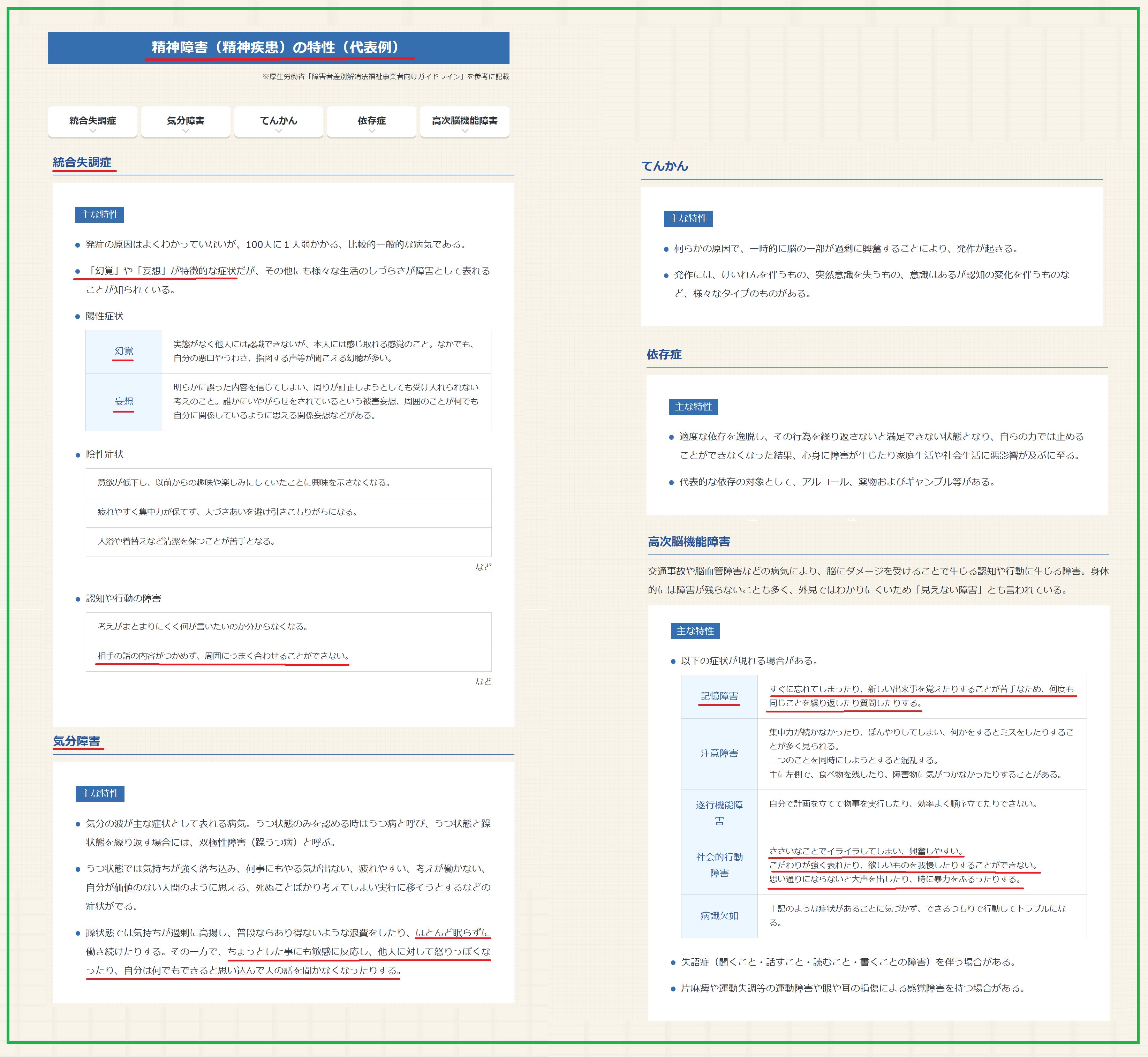Click the 病識欠如 table header cell

coord(719,916)
